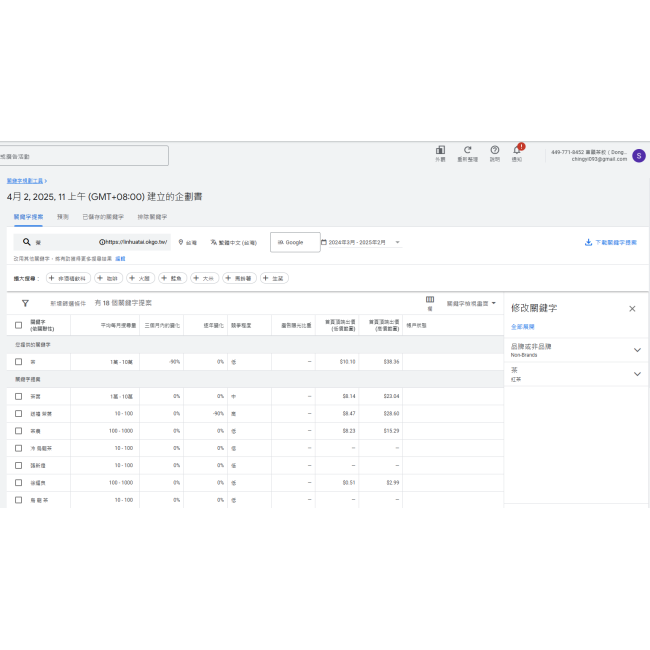Click the download keyword ideas icon
This screenshot has width=650, height=650.
[x=588, y=242]
